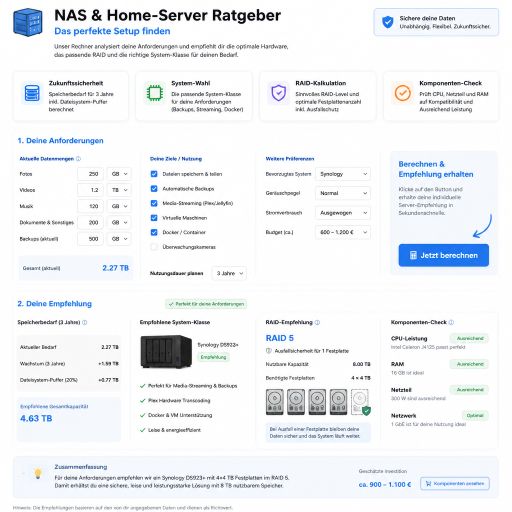Click the Videos amount input field
Screen dimensions: 512x512
click(x=90, y=190)
